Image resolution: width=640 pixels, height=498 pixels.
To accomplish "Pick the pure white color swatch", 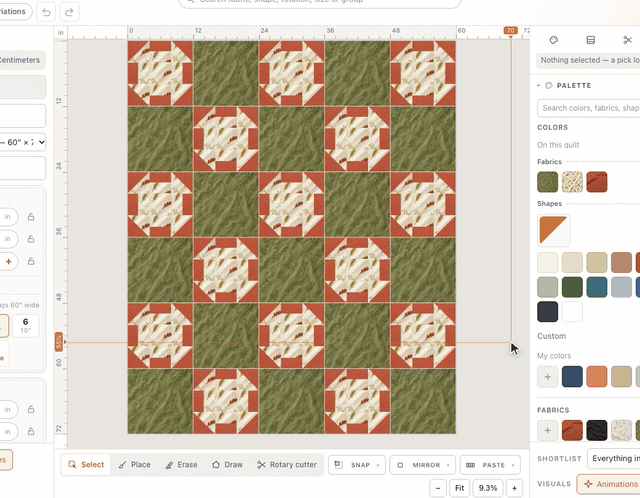I will (x=572, y=311).
